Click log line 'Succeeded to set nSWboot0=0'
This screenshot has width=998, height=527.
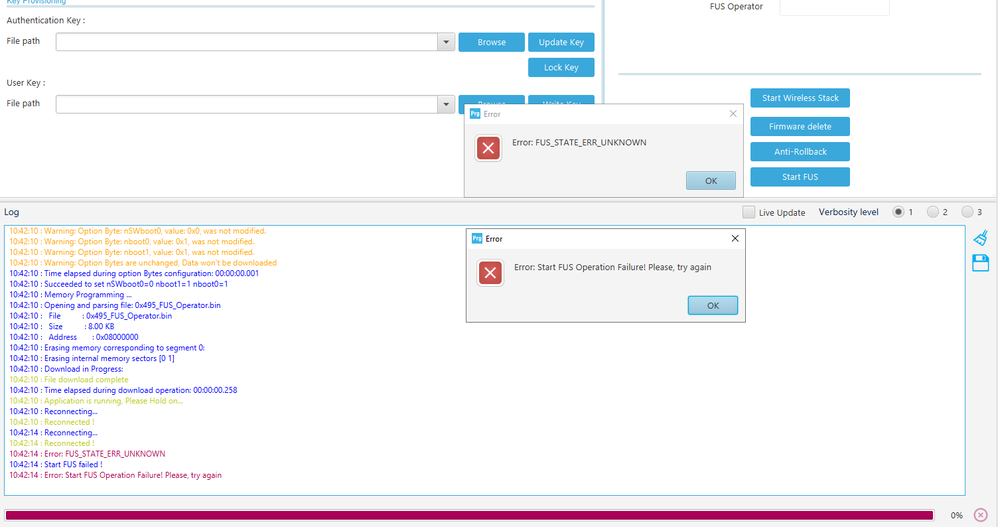(118, 284)
